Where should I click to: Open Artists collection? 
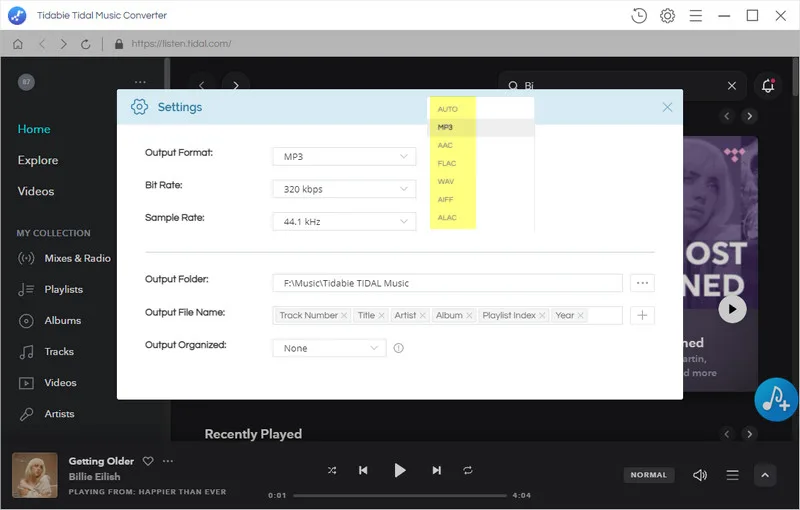(46, 414)
